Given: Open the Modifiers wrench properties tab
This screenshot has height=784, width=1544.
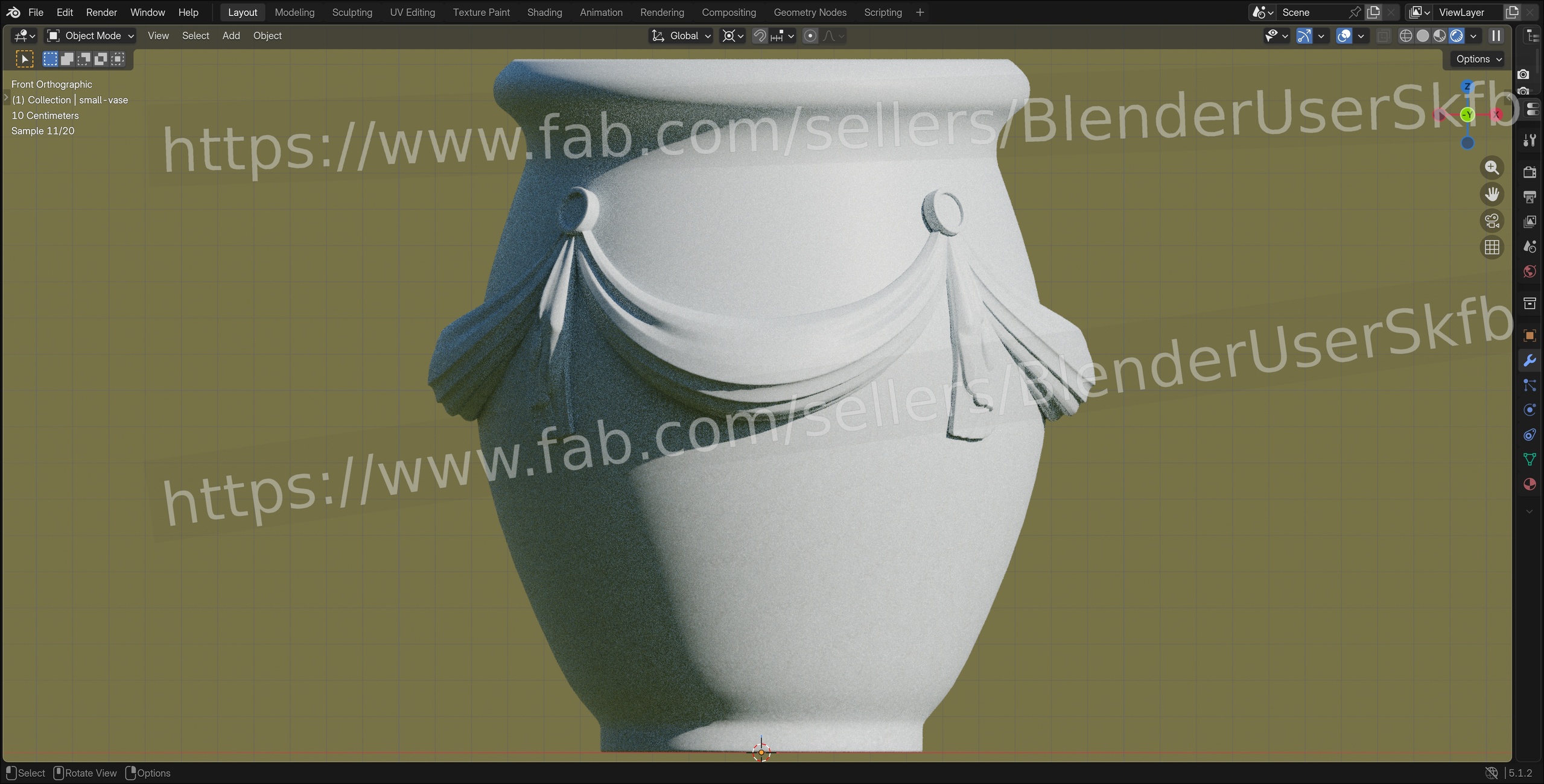Looking at the screenshot, I should point(1530,361).
